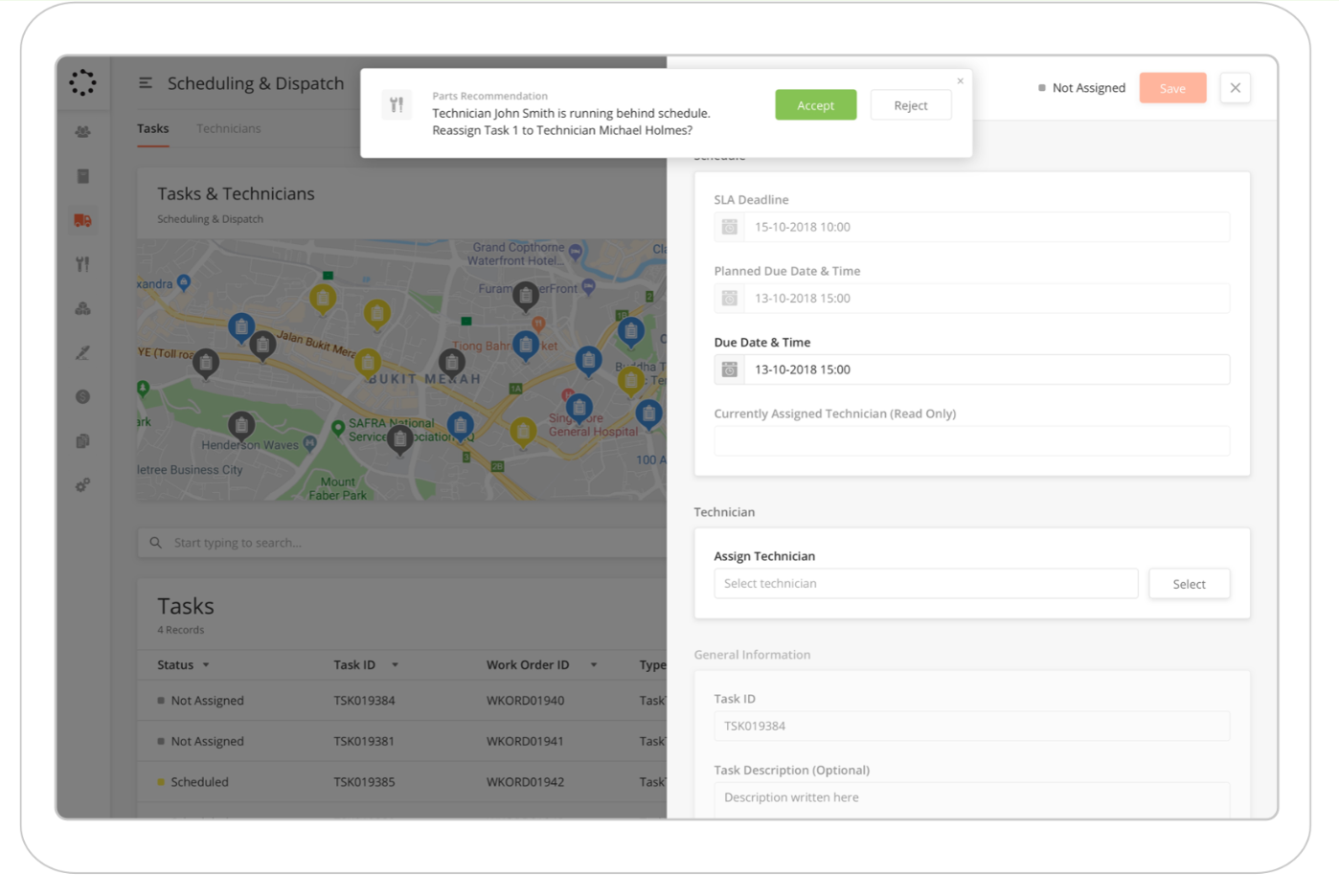Select dark task pin over Furama RiverFront

pyautogui.click(x=525, y=297)
